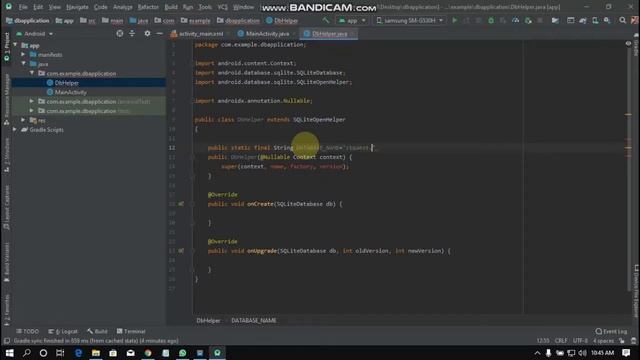This screenshot has height=360, width=640.
Task: Expand Gradle Scripts node
Action: pyautogui.click(x=15, y=129)
